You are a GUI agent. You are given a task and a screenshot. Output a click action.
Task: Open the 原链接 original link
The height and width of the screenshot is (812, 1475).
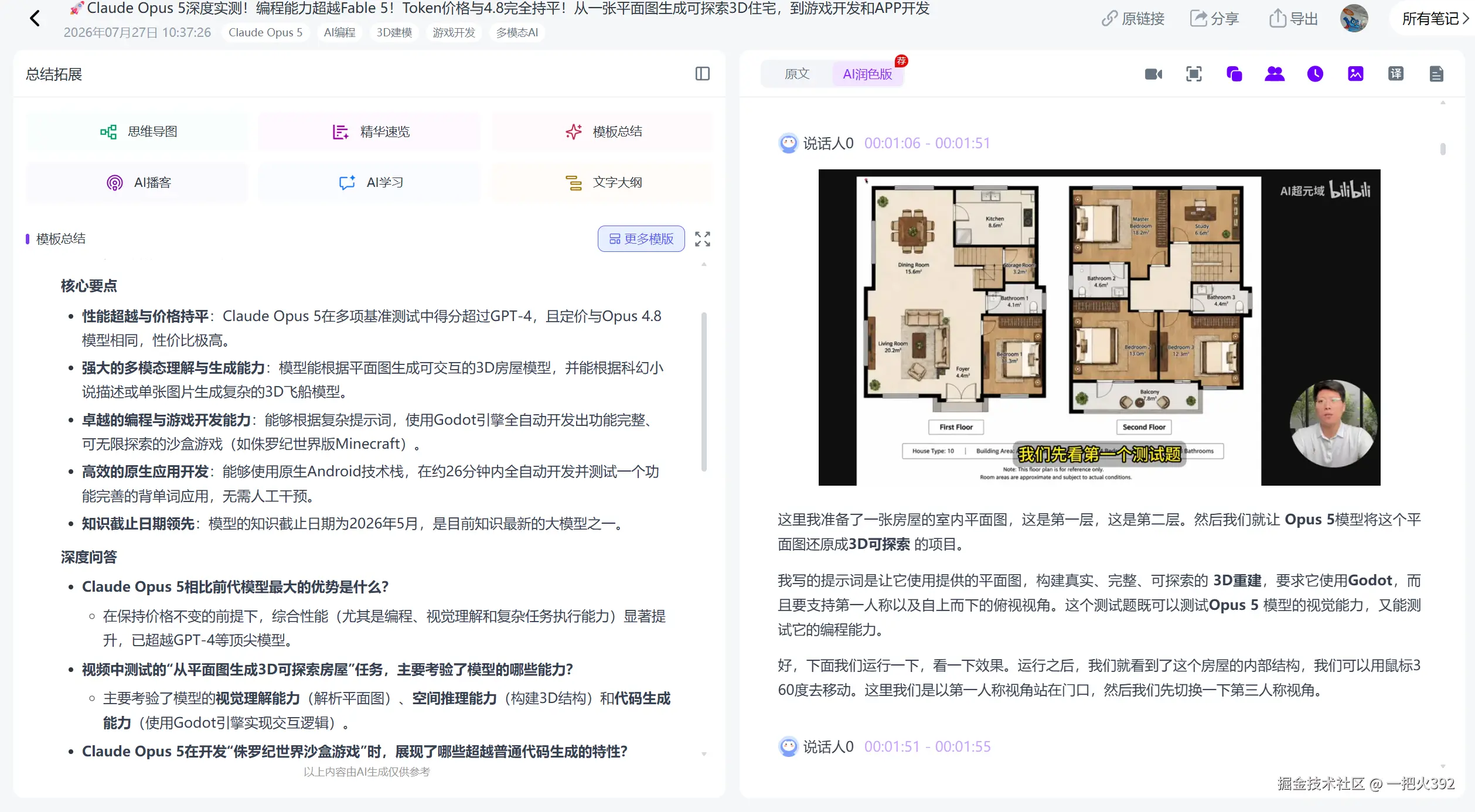(1133, 19)
